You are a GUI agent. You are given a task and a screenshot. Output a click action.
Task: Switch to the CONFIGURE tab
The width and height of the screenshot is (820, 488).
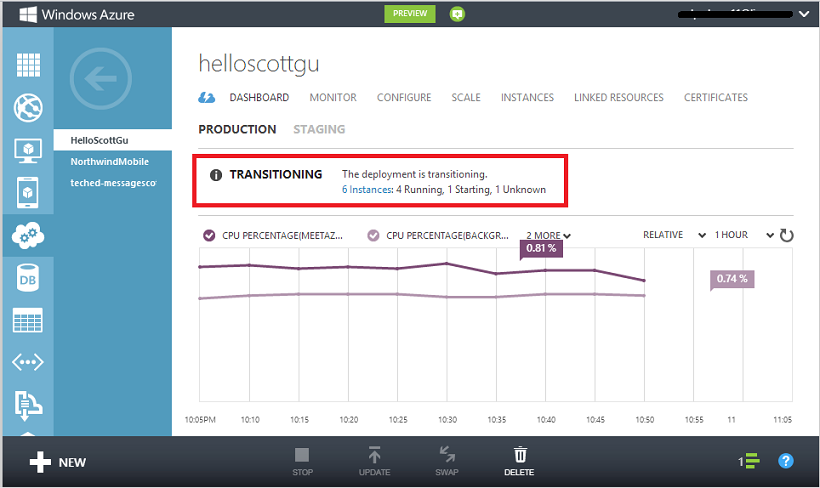tap(404, 97)
